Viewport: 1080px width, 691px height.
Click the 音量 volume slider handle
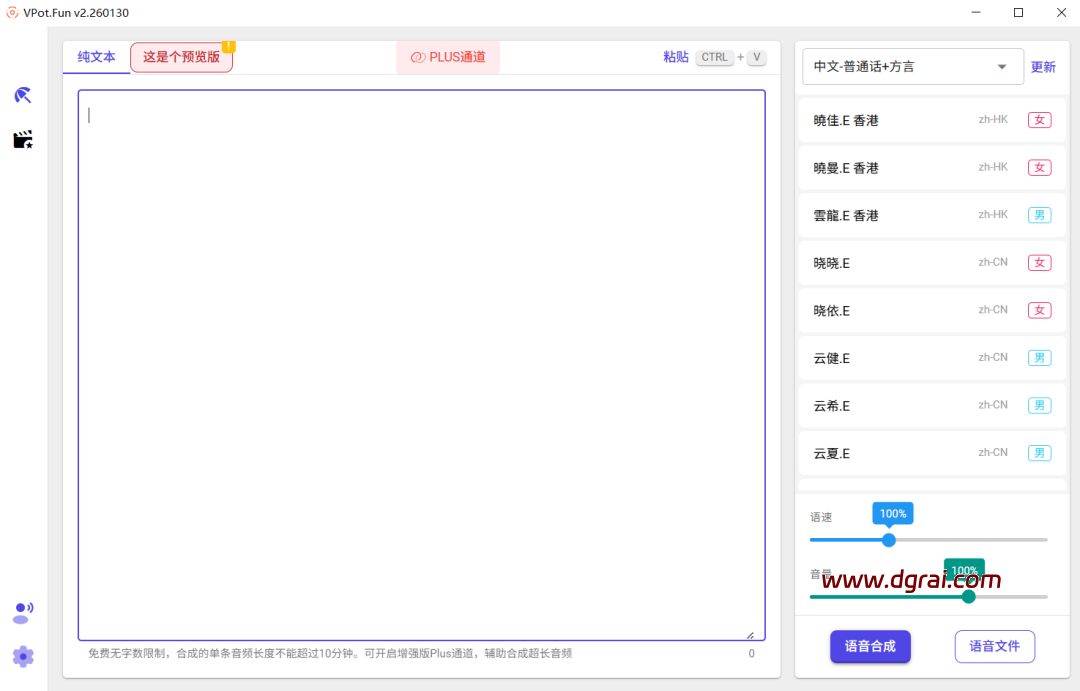968,596
